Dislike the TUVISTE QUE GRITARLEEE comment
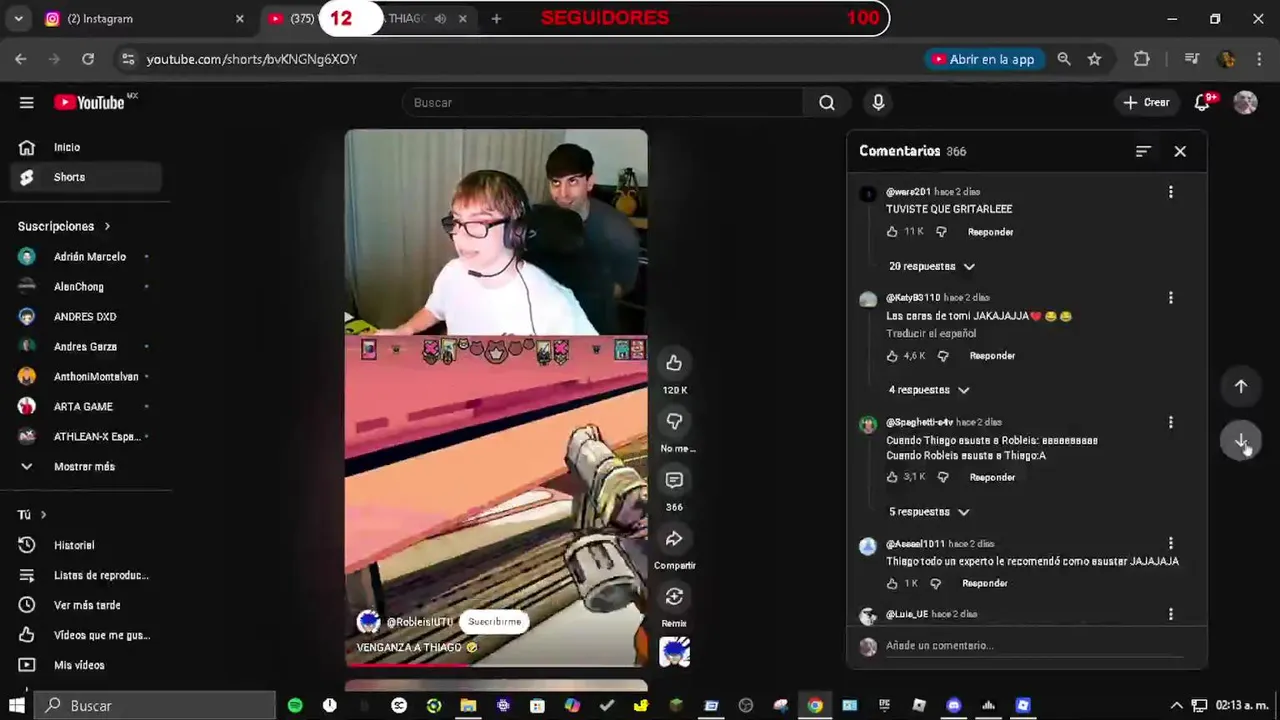Image resolution: width=1280 pixels, height=720 pixels. pos(941,232)
